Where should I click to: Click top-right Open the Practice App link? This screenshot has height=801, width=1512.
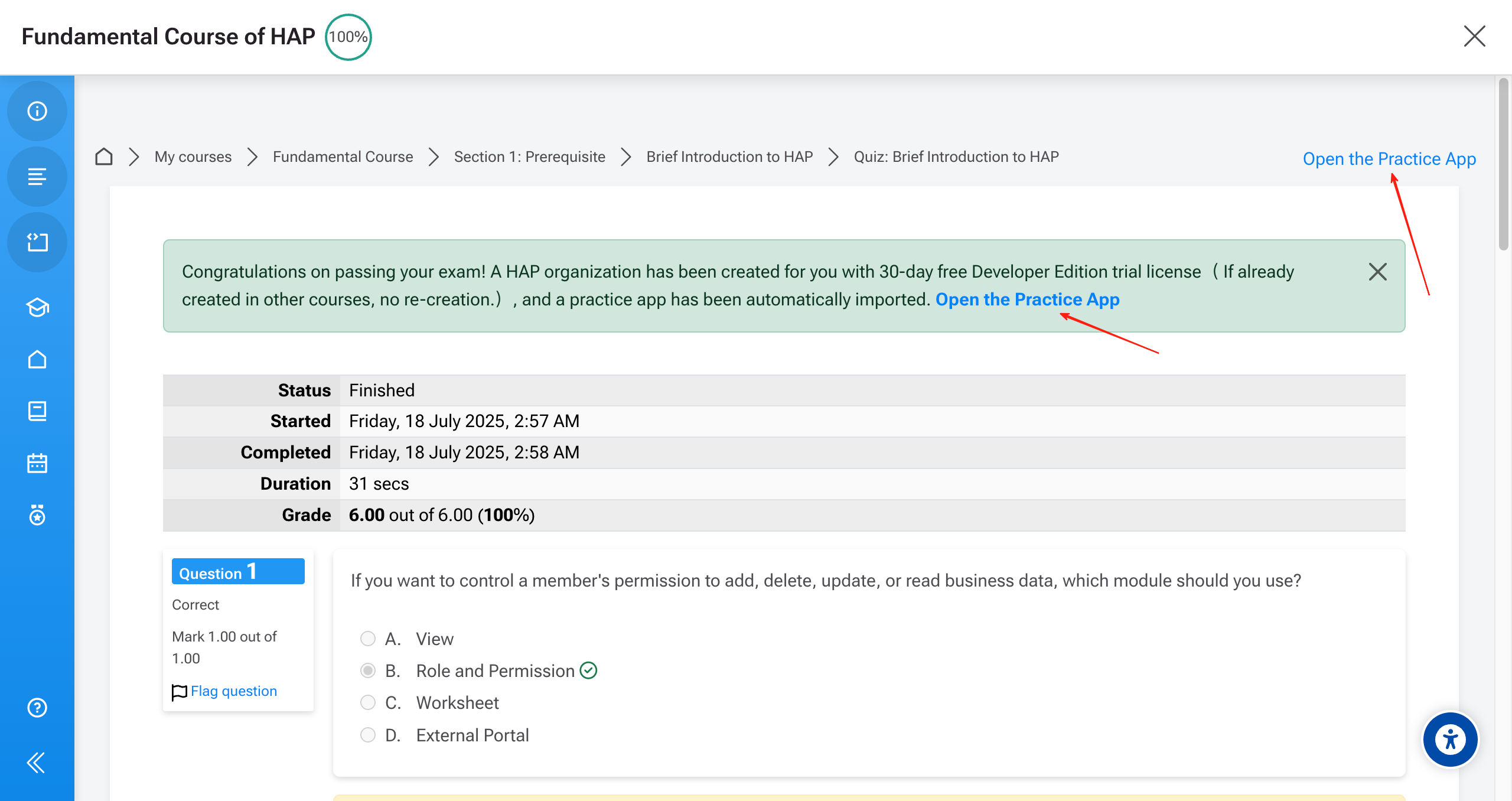click(1389, 159)
